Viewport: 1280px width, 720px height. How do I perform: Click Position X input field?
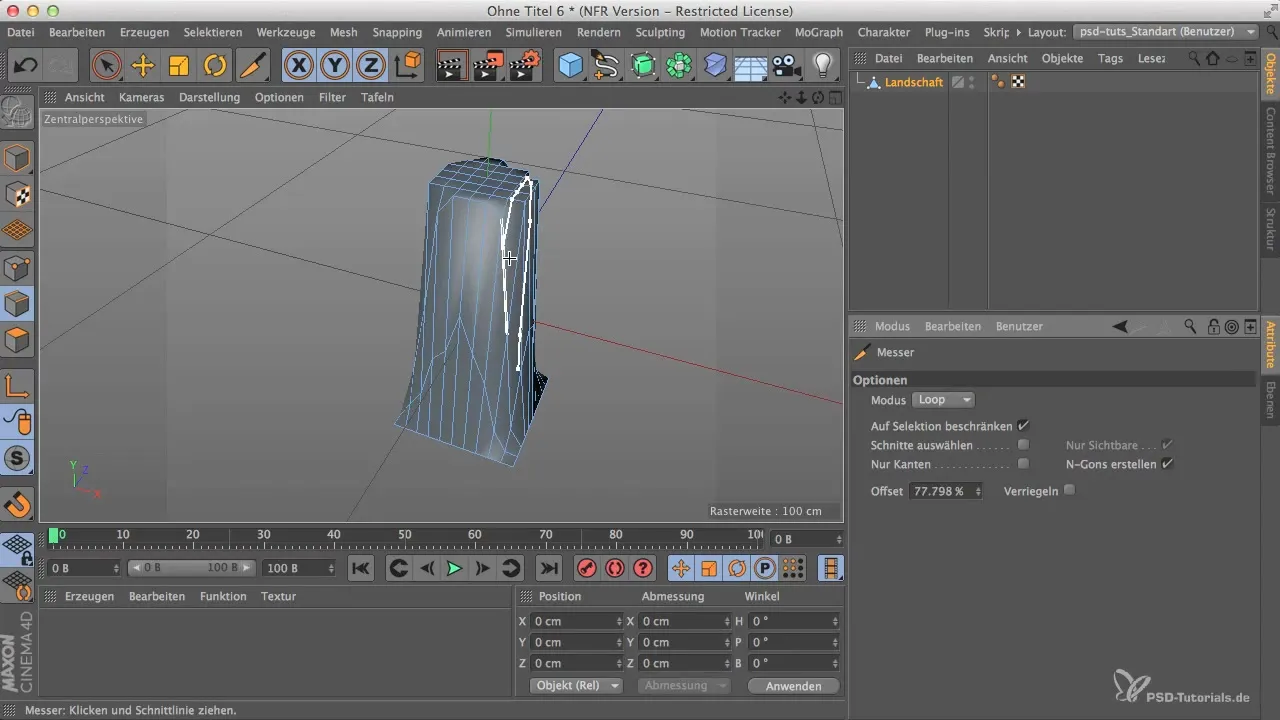coord(577,621)
